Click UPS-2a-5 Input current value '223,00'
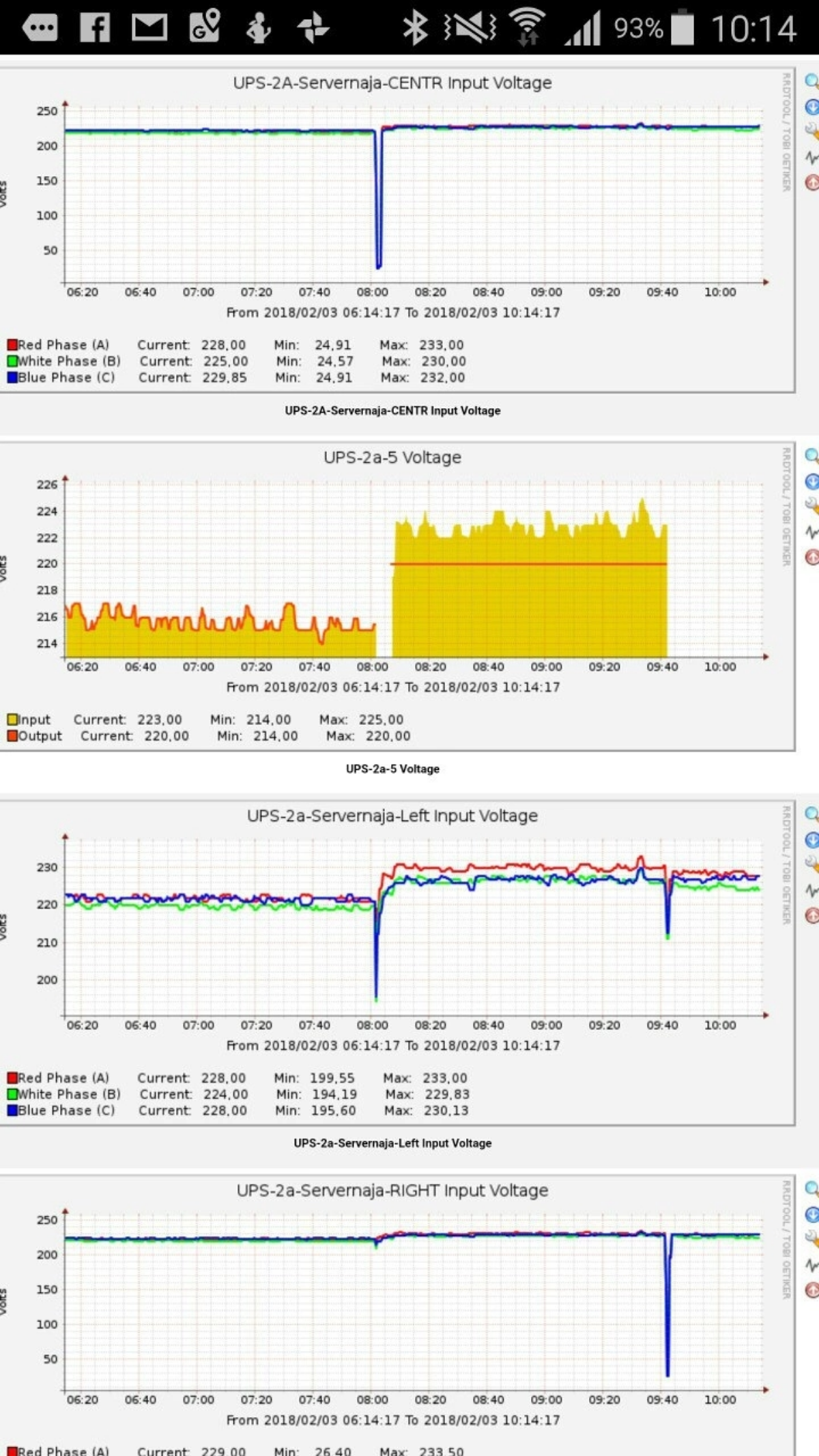819x1456 pixels. (x=160, y=719)
